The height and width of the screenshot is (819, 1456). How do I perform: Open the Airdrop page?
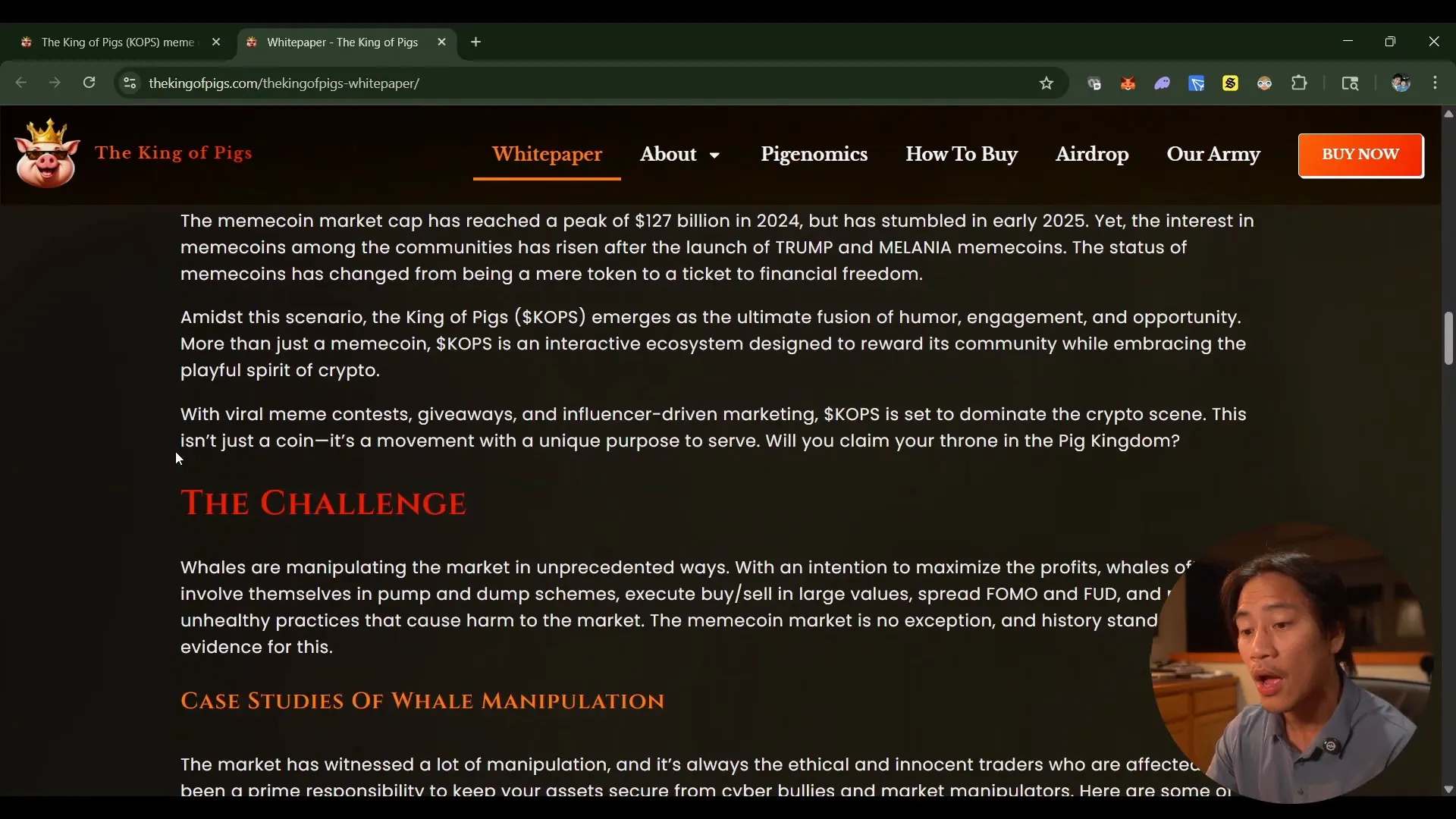click(x=1092, y=154)
